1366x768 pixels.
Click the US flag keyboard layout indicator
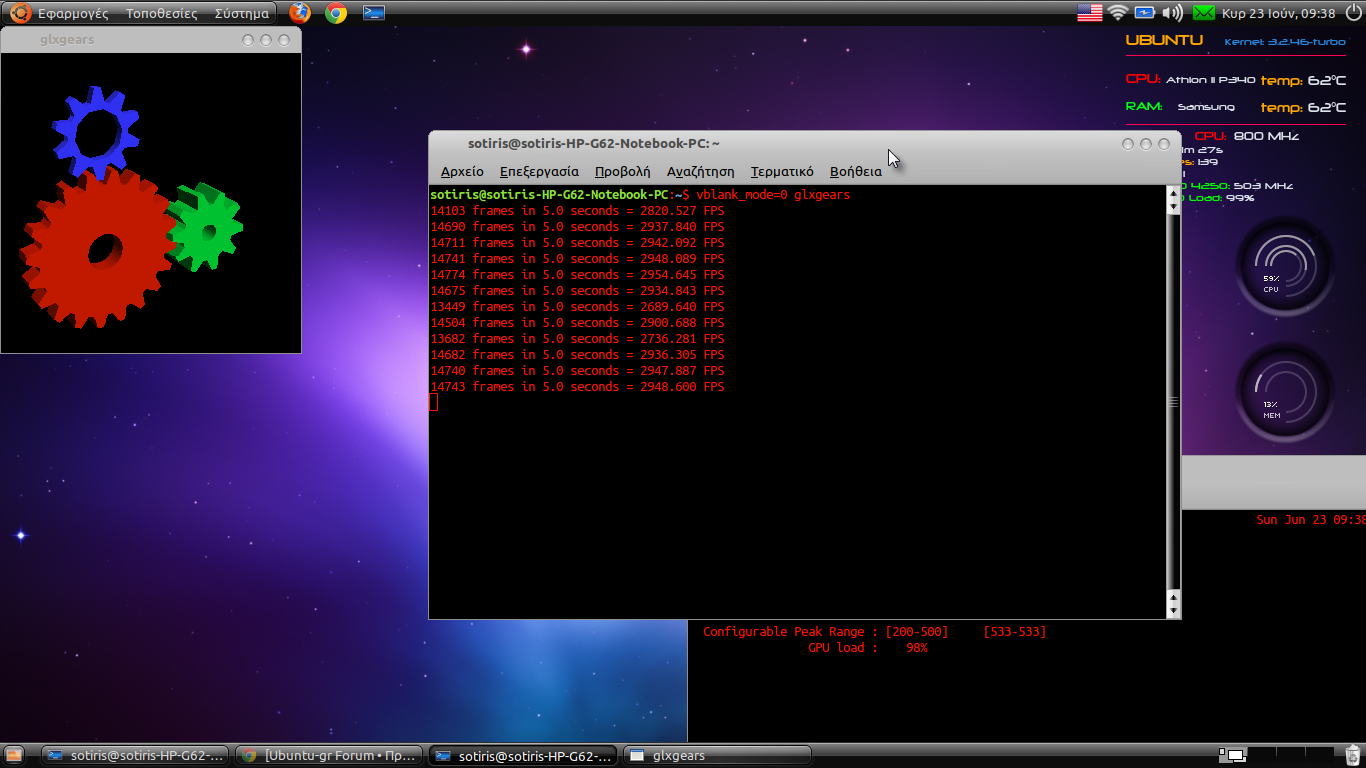pyautogui.click(x=1089, y=13)
